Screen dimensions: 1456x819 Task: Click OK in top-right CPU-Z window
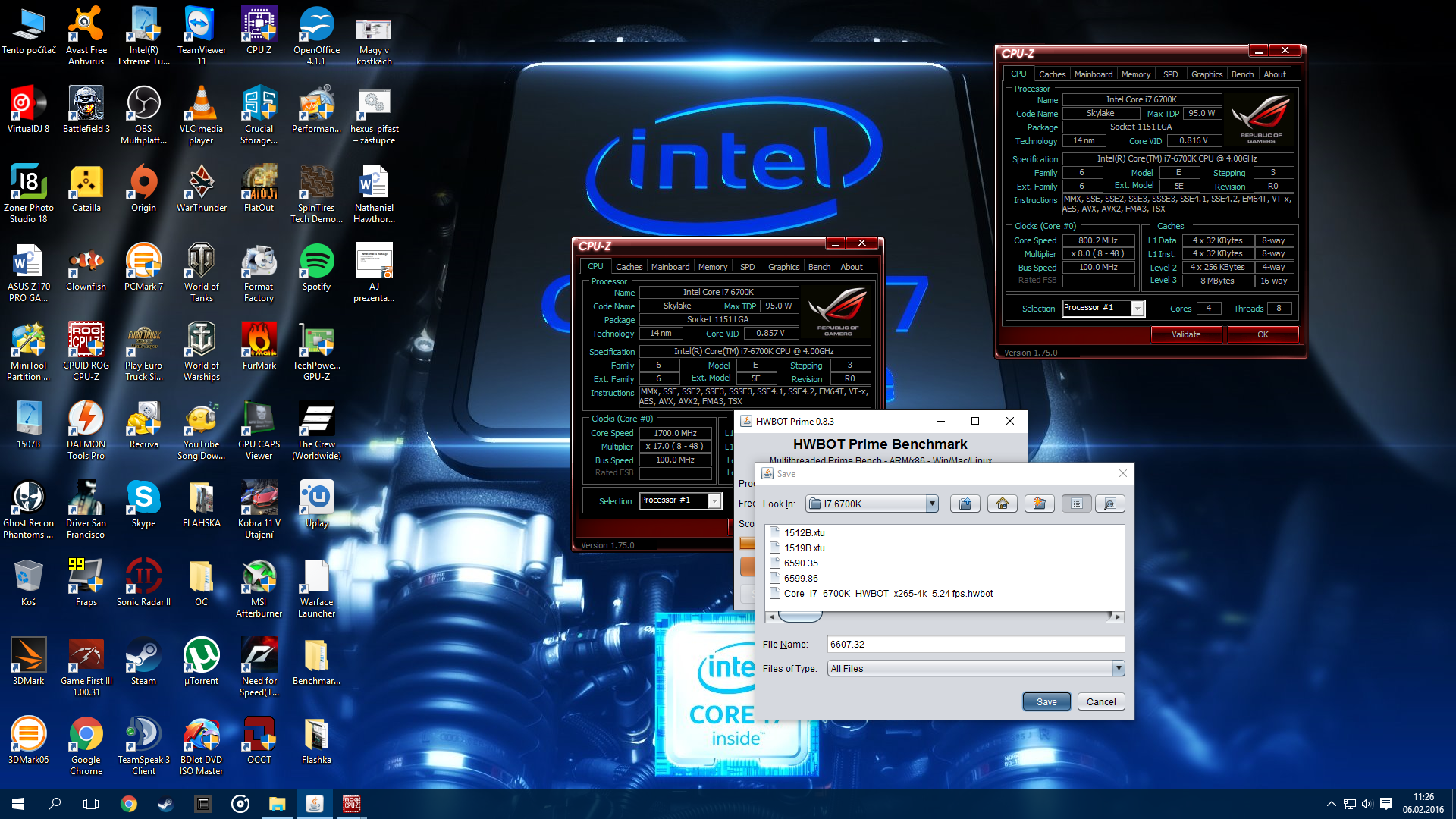pyautogui.click(x=1263, y=334)
